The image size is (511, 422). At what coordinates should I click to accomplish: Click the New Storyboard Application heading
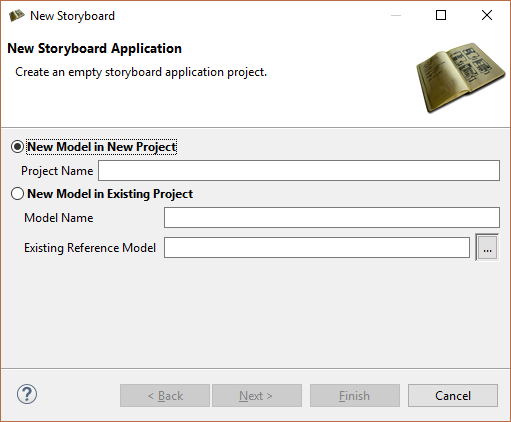click(94, 49)
